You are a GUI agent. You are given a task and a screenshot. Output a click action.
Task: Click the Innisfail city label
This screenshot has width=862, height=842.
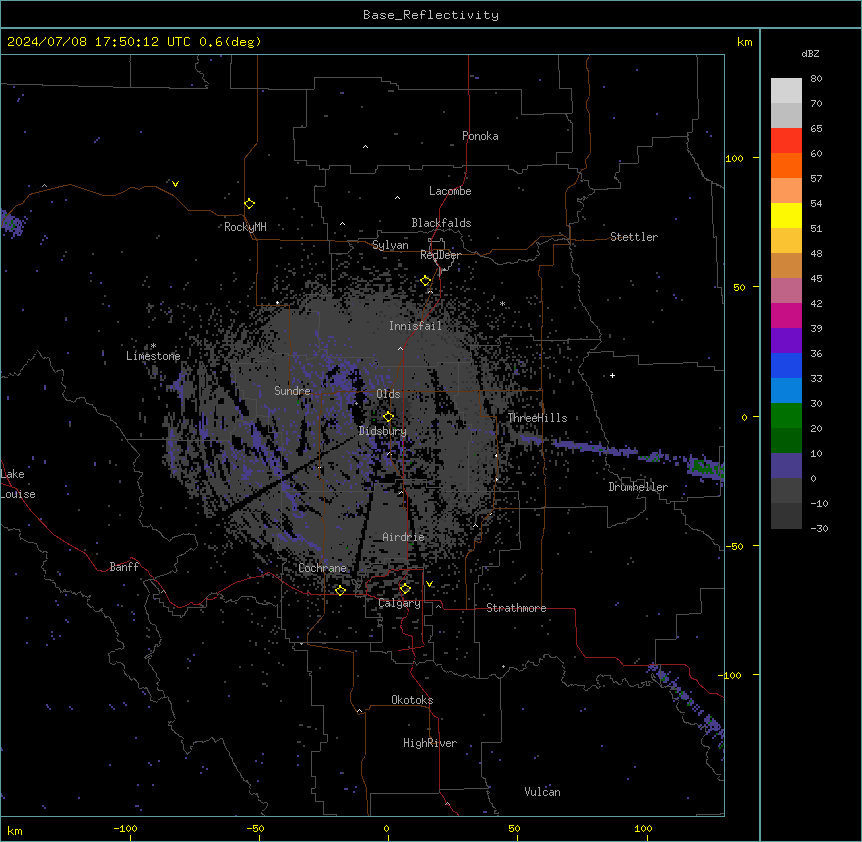(x=416, y=326)
